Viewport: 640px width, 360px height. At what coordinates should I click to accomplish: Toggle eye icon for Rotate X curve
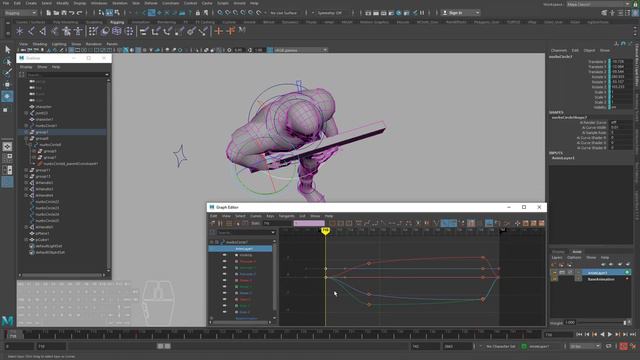coord(224,280)
